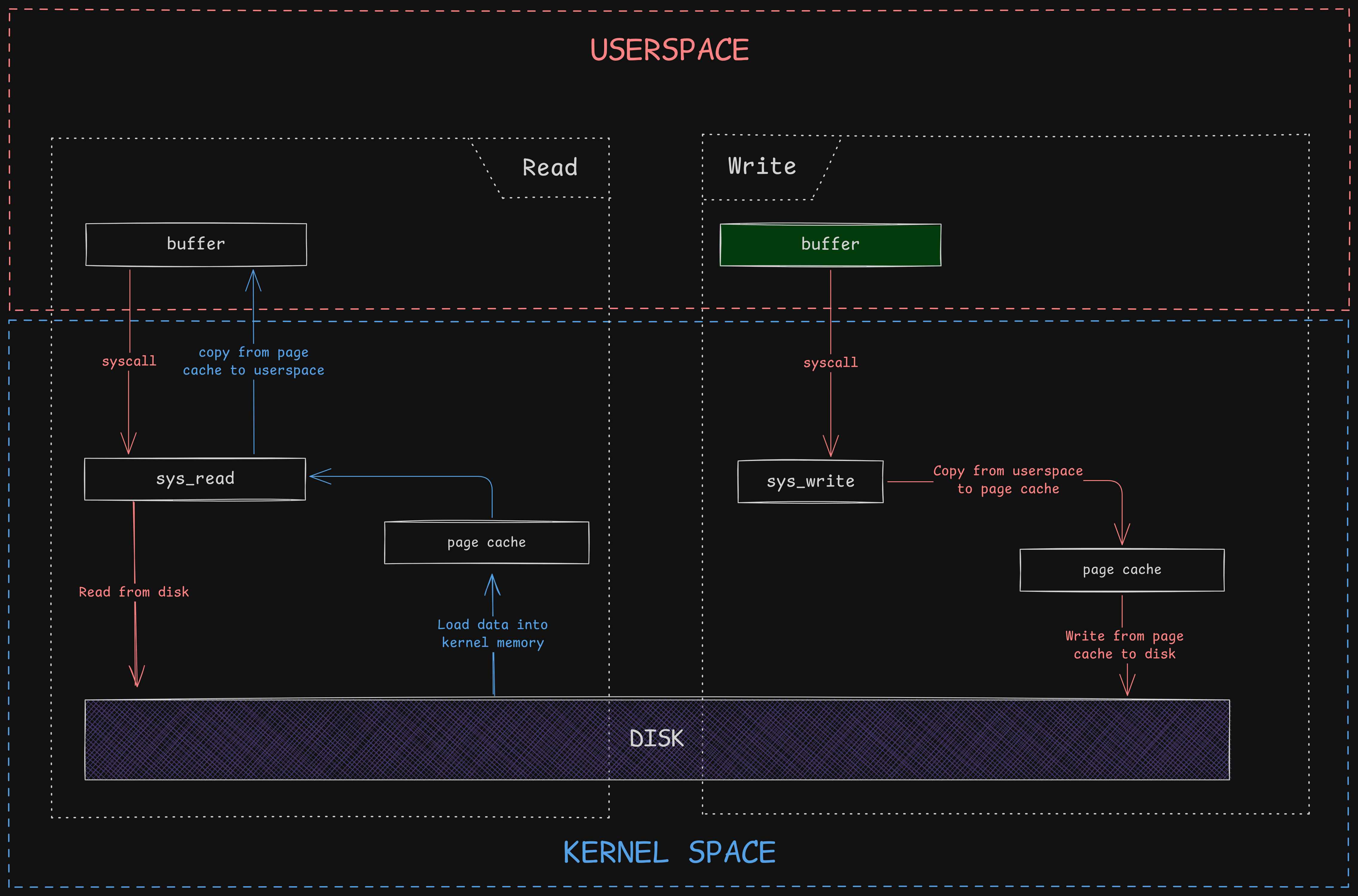Click the KERNEL SPACE title text
Viewport: 1358px width, 896px height.
click(x=669, y=853)
